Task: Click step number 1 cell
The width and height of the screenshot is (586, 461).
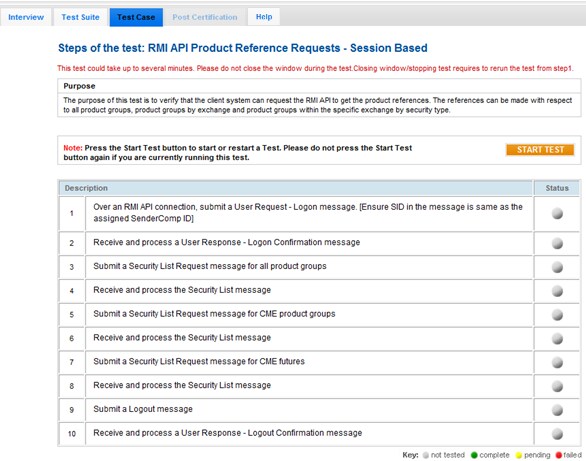Action: (x=71, y=213)
